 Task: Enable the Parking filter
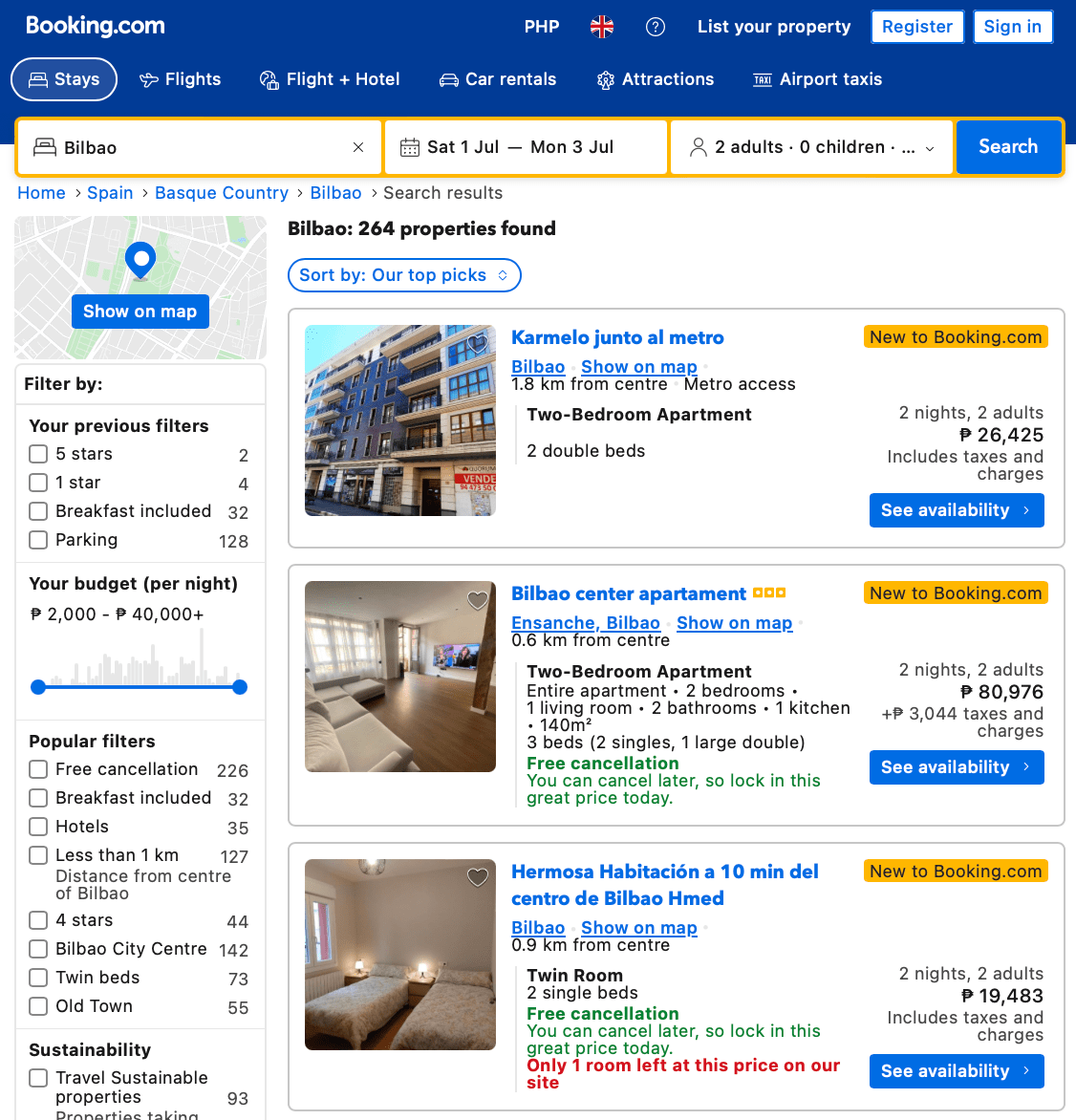pyautogui.click(x=38, y=540)
